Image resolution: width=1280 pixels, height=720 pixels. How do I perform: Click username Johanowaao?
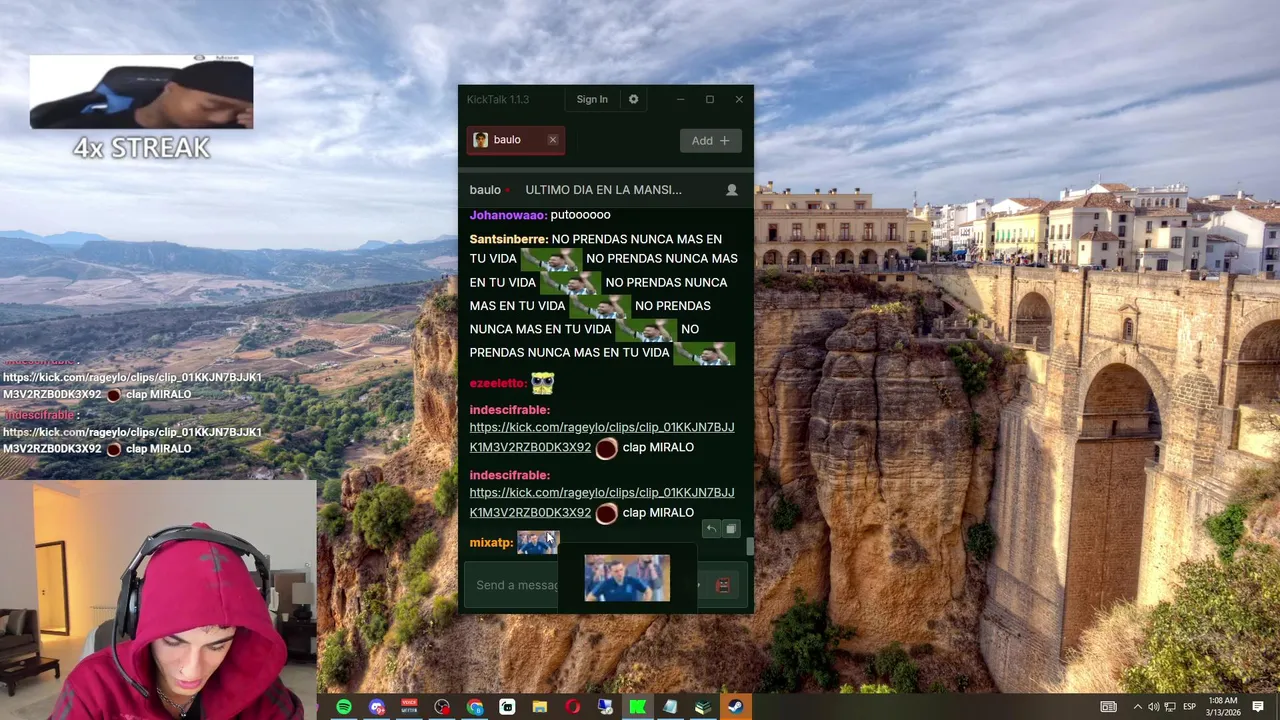pyautogui.click(x=508, y=215)
